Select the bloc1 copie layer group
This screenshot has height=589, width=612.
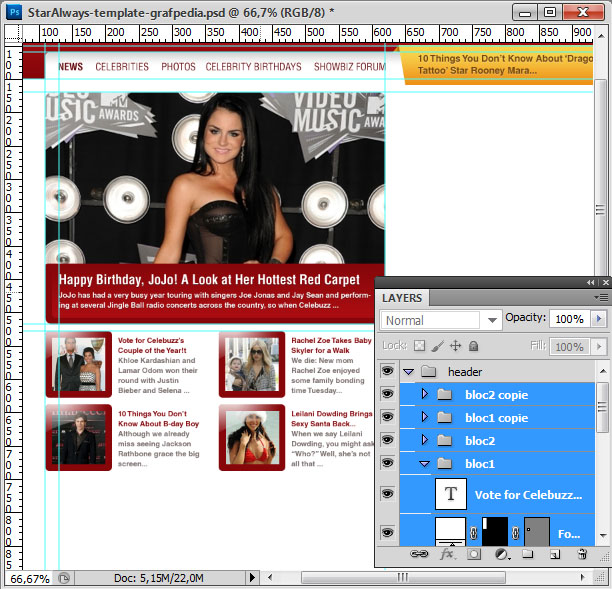coord(498,417)
